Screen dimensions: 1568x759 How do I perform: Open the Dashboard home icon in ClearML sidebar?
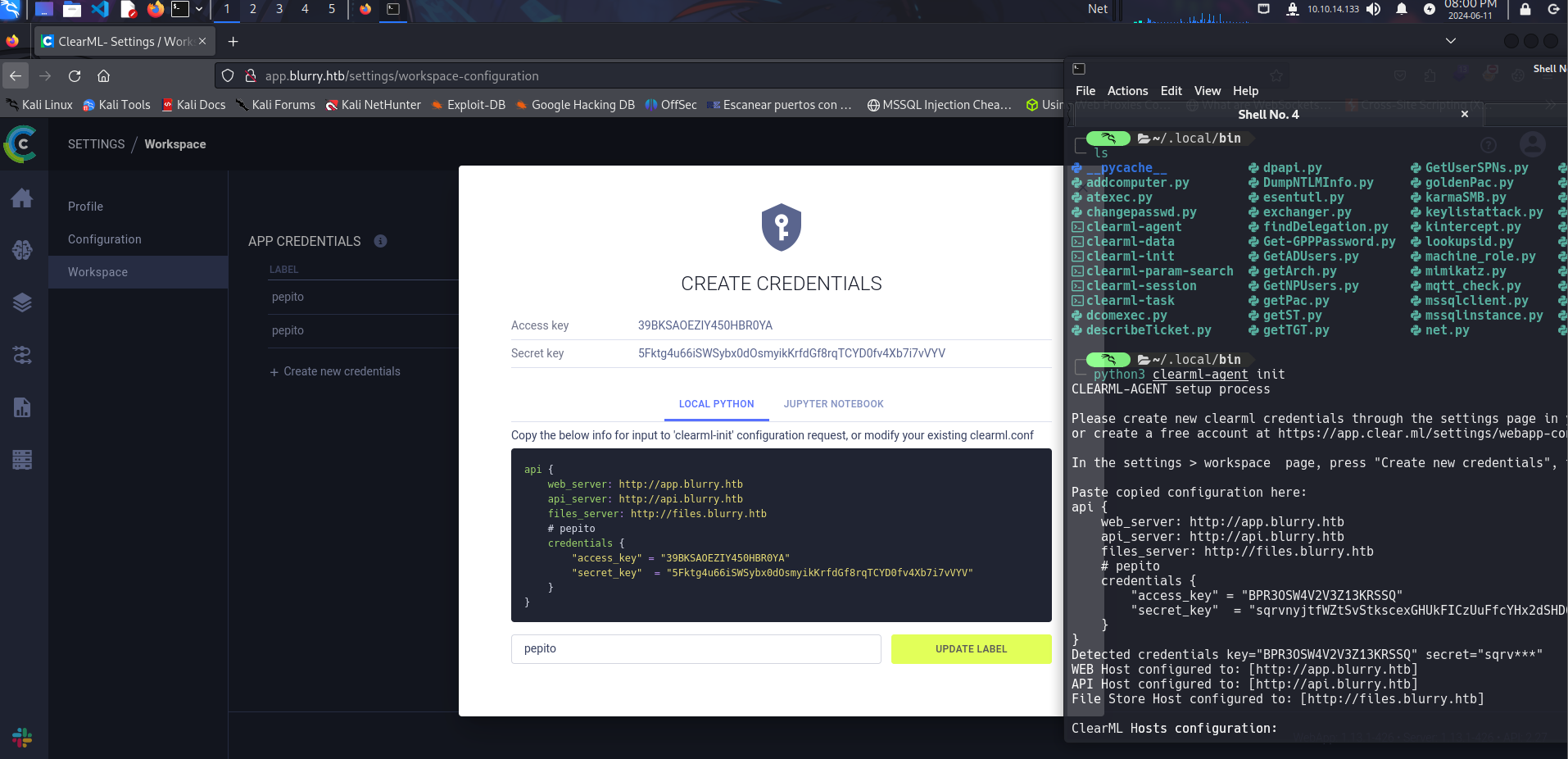coord(22,198)
